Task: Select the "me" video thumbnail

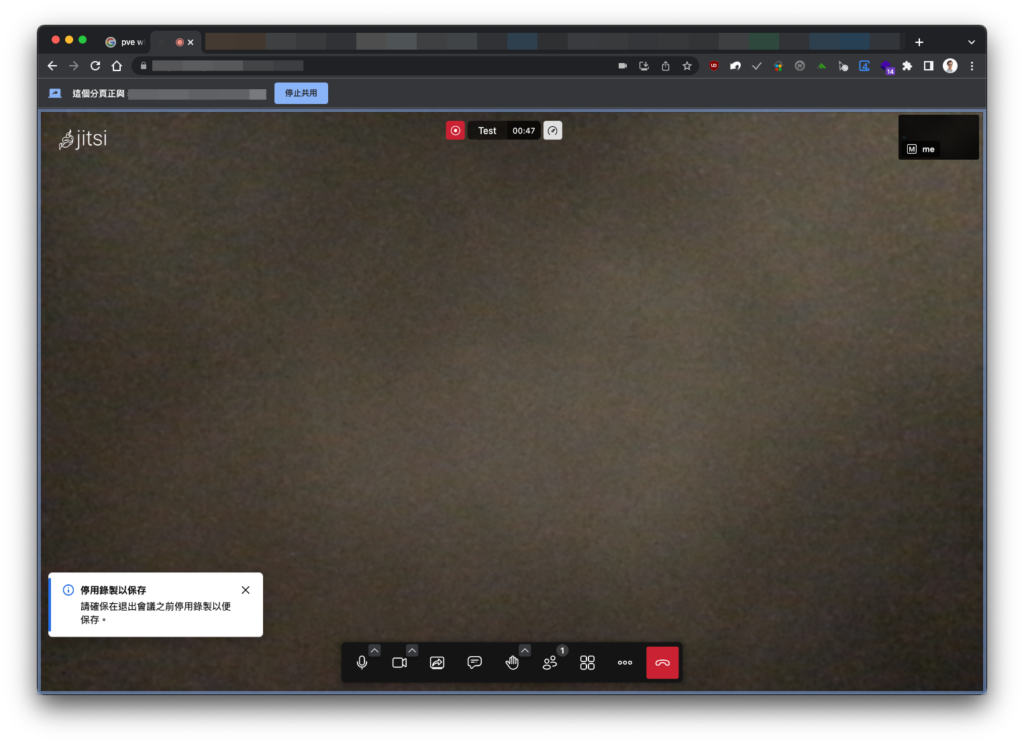Action: pos(938,137)
